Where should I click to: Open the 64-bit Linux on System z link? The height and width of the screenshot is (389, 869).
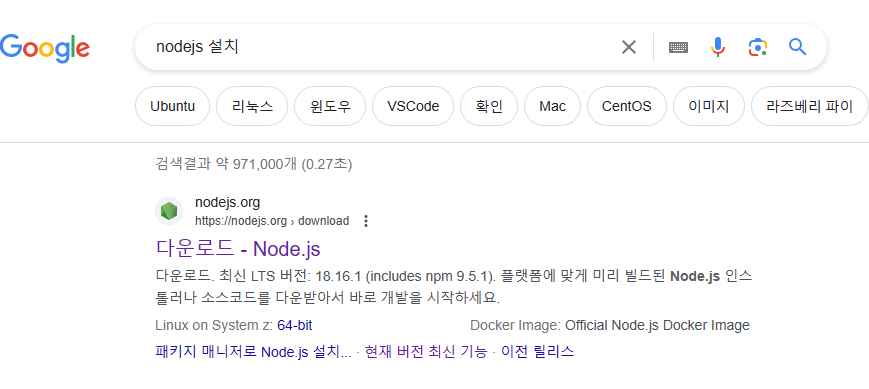[295, 325]
